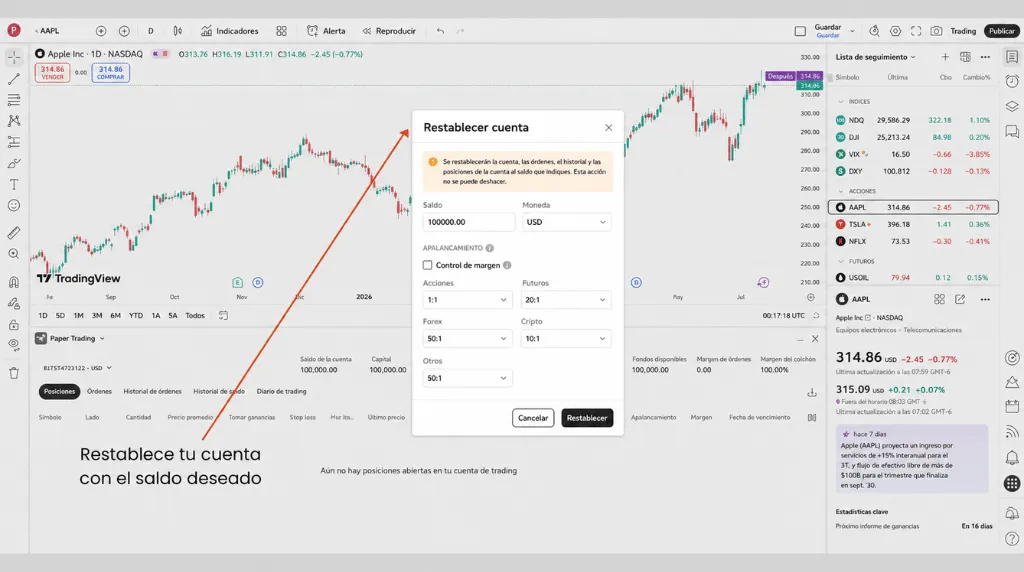1024x572 pixels.
Task: Open the help question mark icon
Action: (x=1012, y=539)
